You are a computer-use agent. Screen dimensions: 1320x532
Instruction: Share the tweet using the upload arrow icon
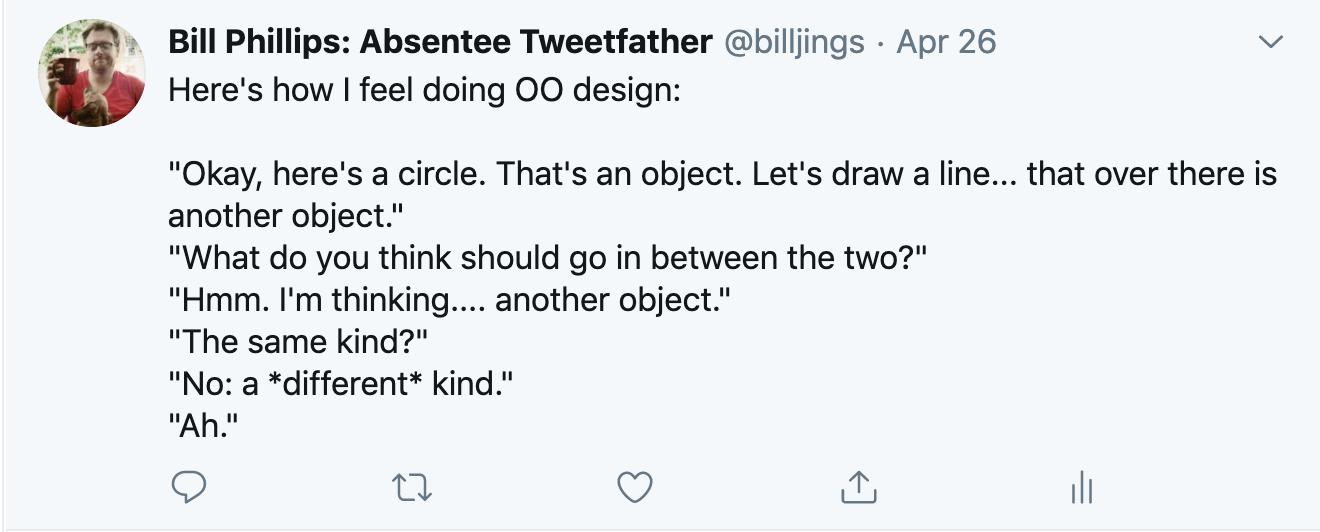(x=856, y=487)
